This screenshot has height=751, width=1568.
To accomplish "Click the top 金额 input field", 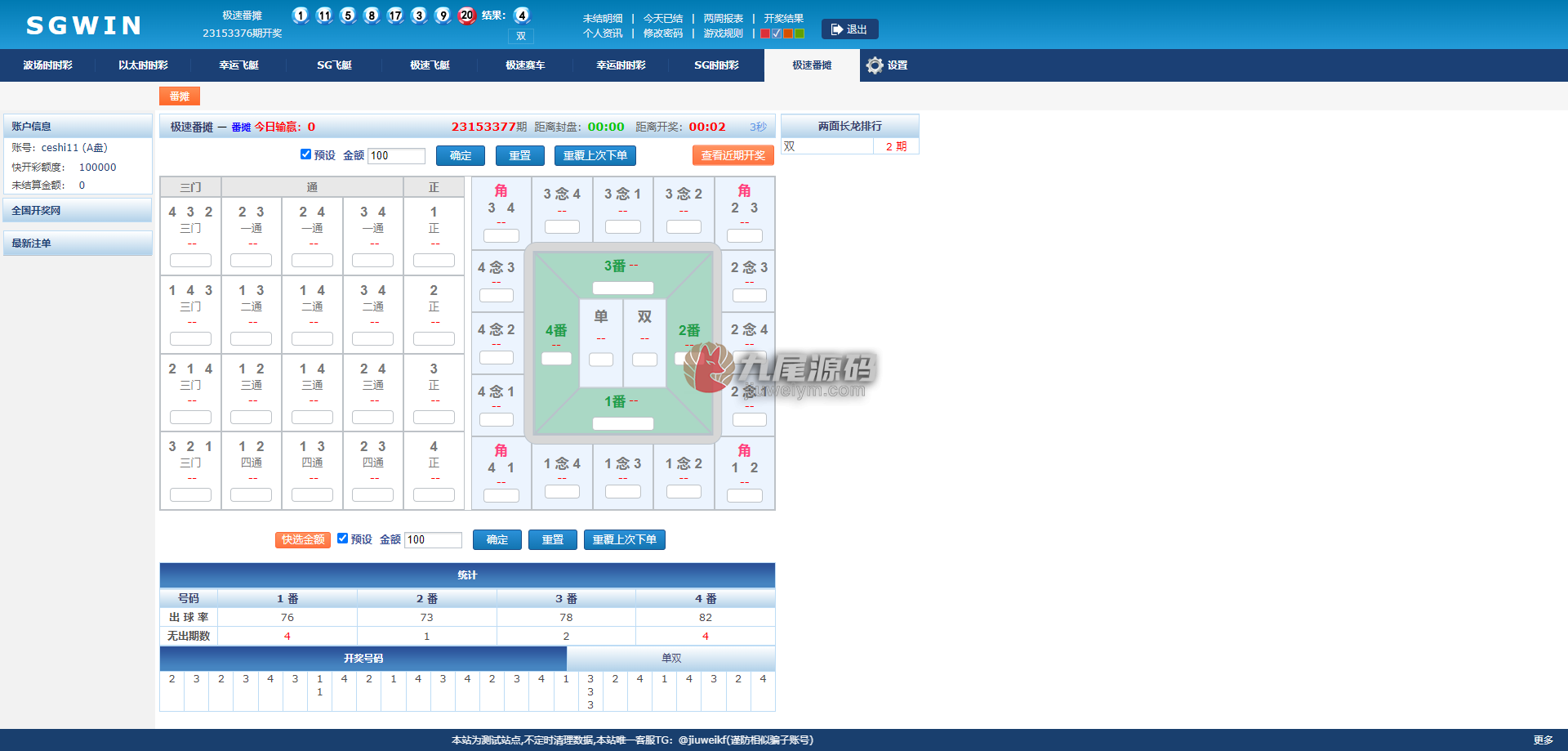I will point(397,155).
